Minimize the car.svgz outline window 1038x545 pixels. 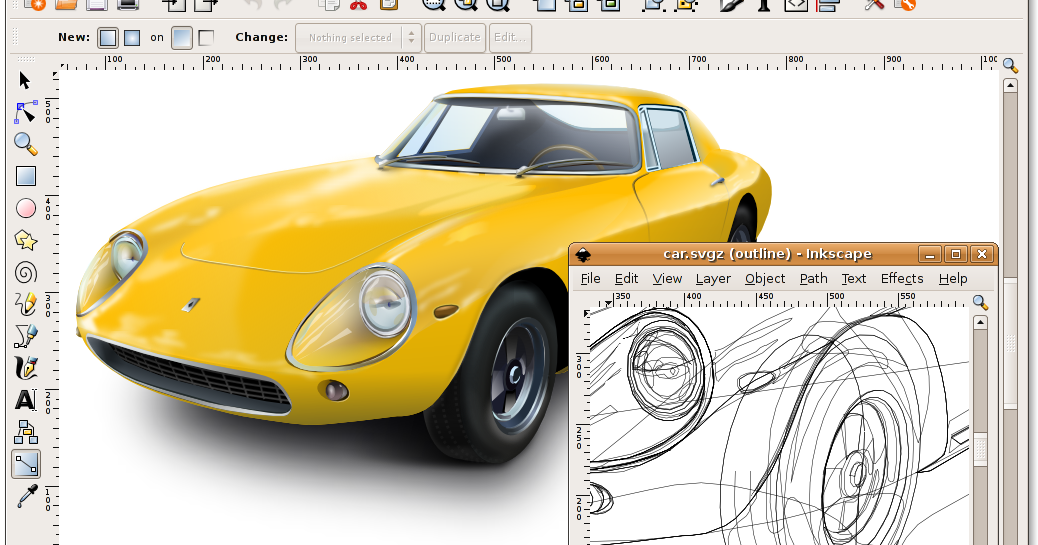coord(929,254)
